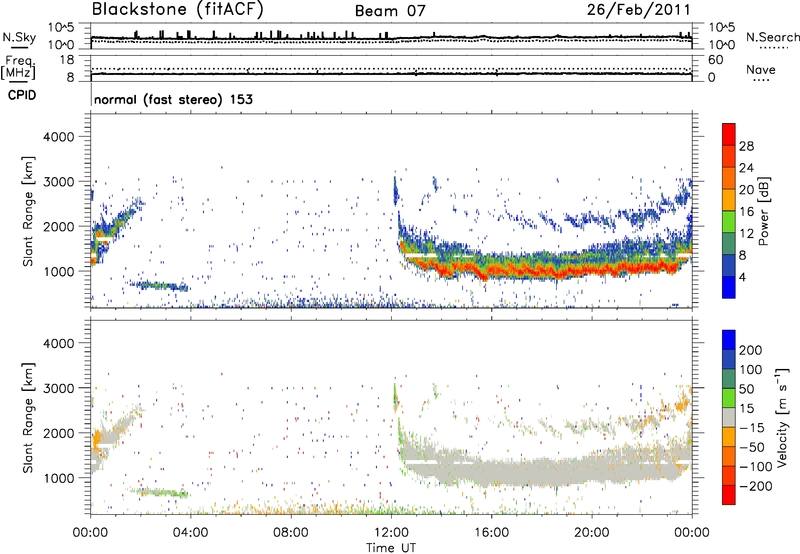This screenshot has width=800, height=554.
Task: Click the 'Time UT' axis label
Action: (391, 548)
